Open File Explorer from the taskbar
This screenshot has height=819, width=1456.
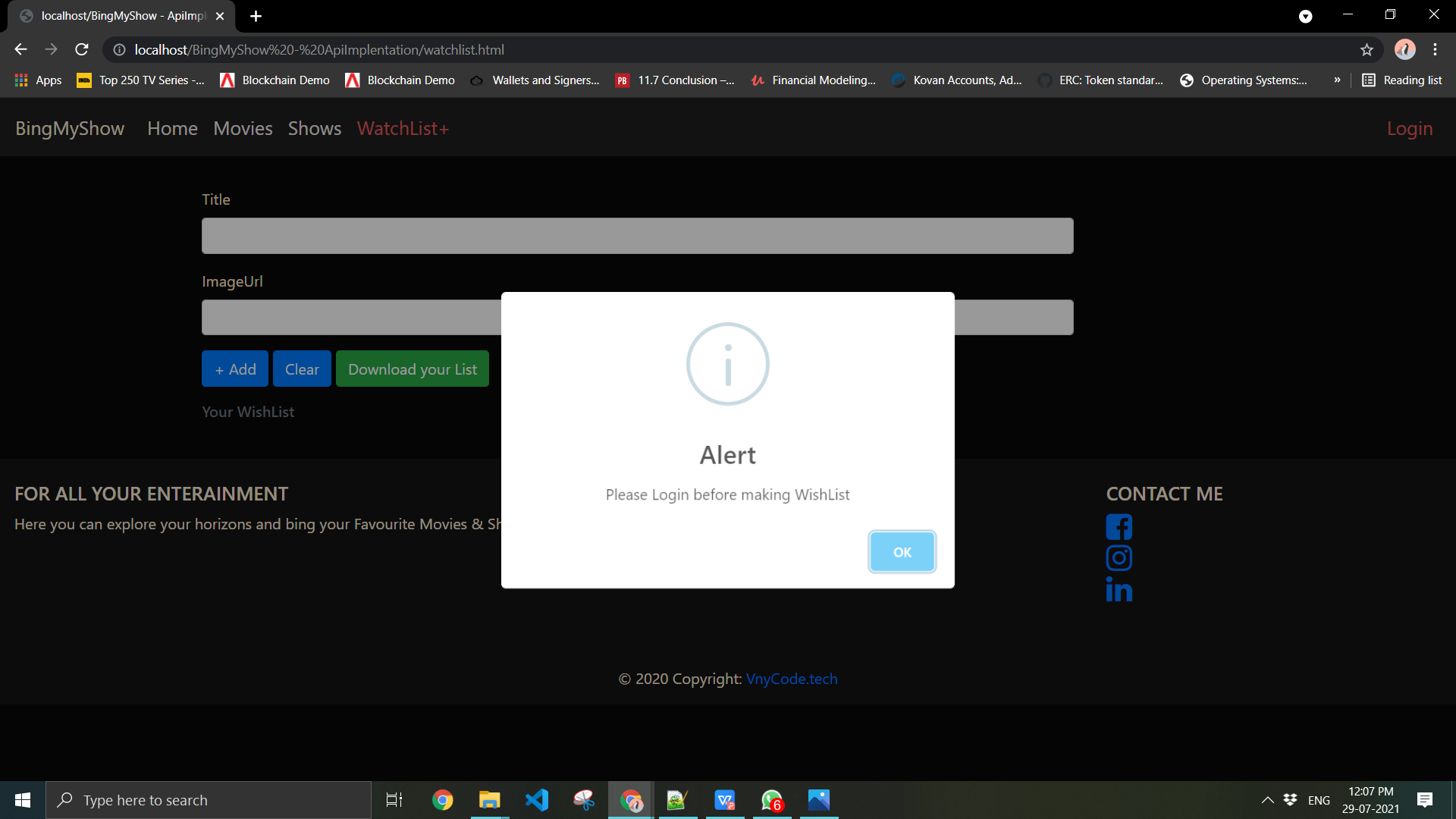(x=490, y=799)
